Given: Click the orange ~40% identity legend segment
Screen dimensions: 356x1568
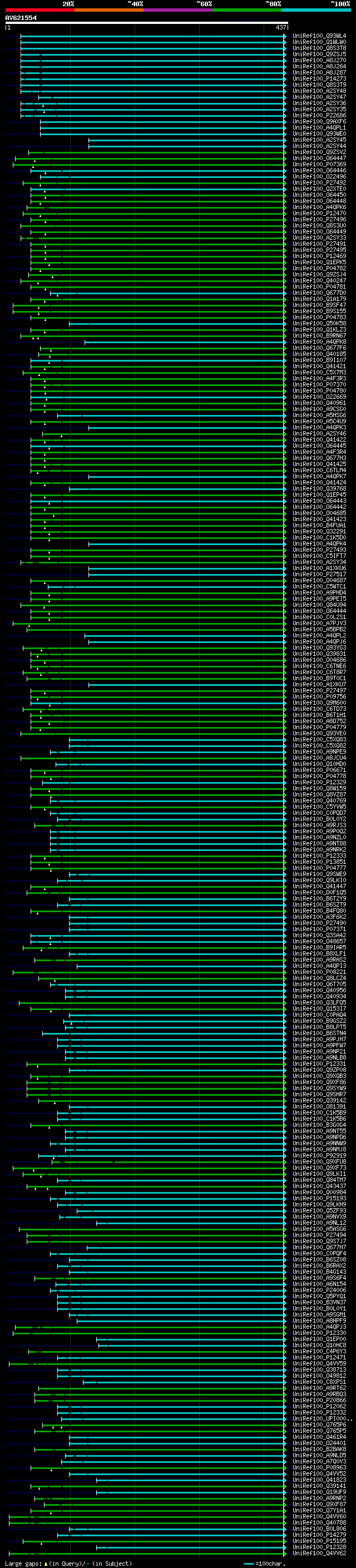Looking at the screenshot, I should [x=109, y=10].
